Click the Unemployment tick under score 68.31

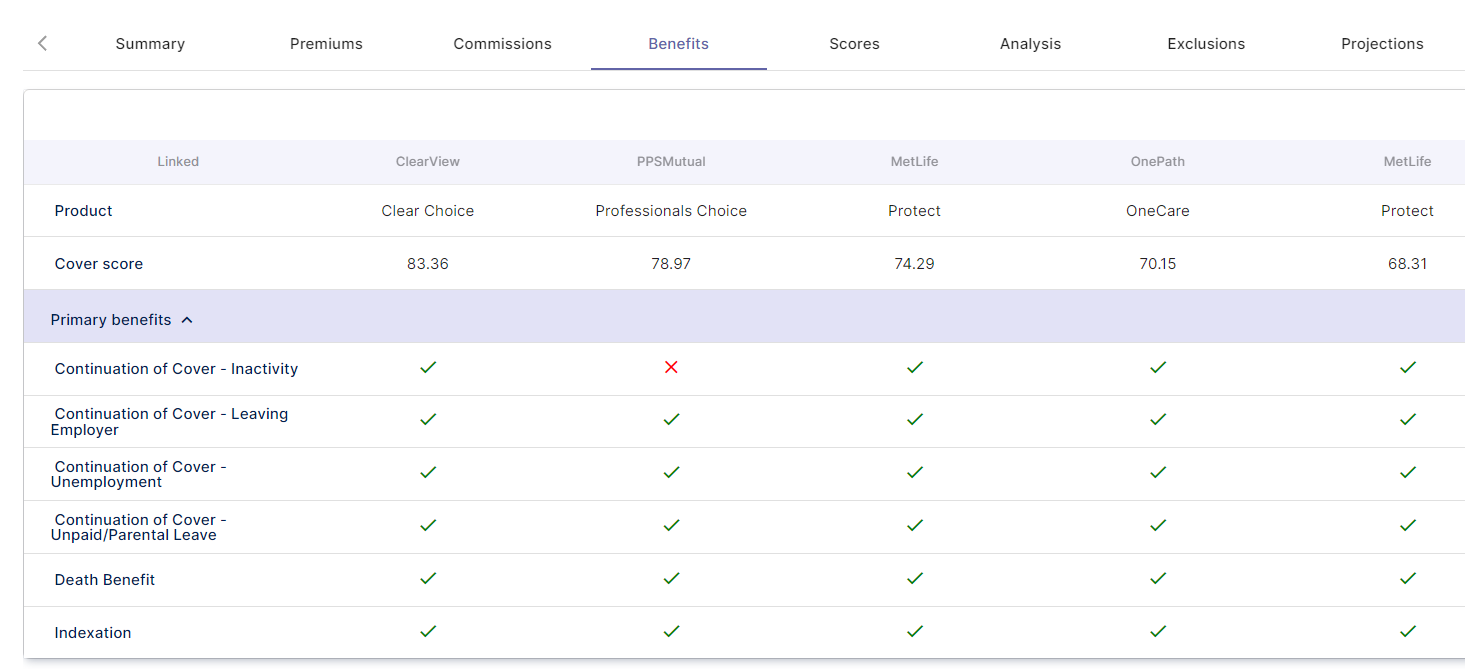(x=1408, y=472)
